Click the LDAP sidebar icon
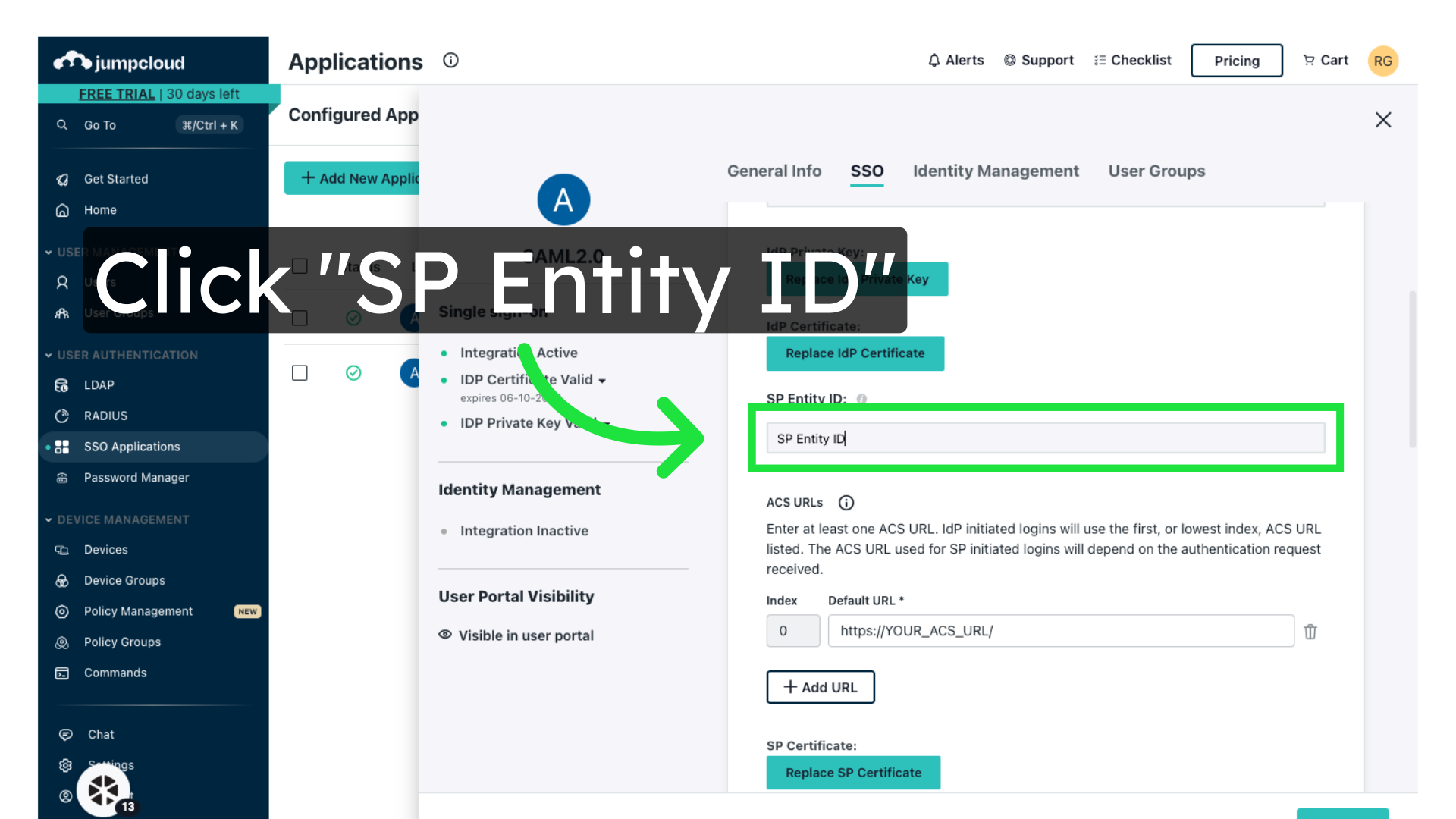 [x=62, y=385]
